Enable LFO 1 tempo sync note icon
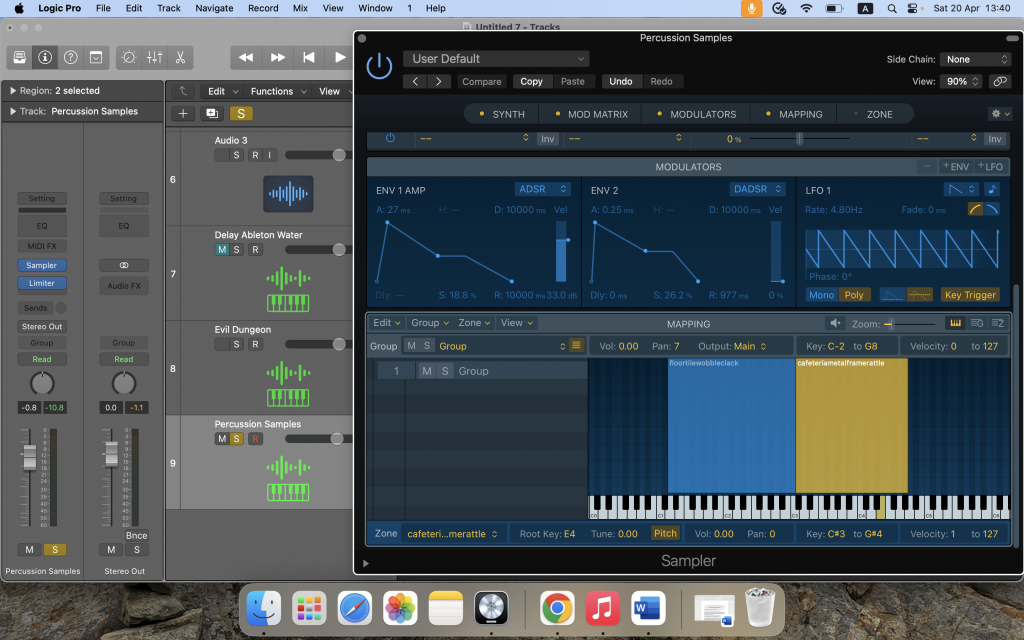1024x640 pixels. point(992,189)
